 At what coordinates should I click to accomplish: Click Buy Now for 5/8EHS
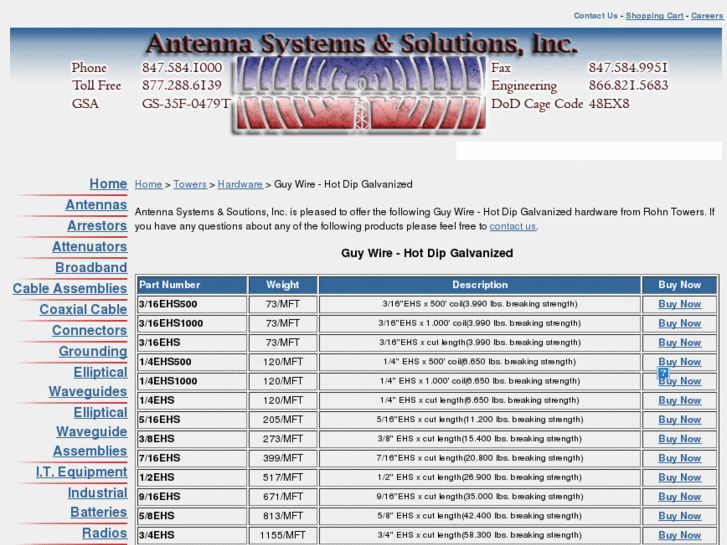679,516
